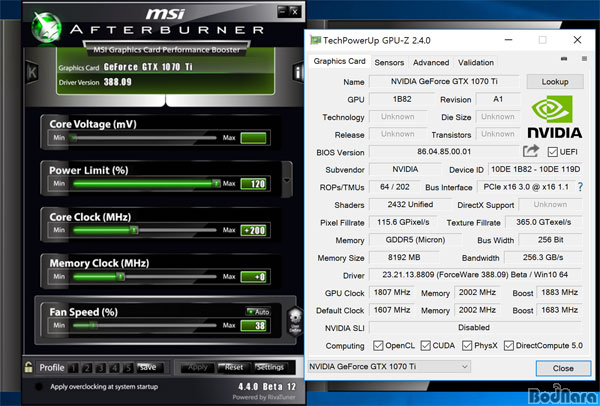600x406 pixels.
Task: Click the profile Save button
Action: tap(150, 367)
